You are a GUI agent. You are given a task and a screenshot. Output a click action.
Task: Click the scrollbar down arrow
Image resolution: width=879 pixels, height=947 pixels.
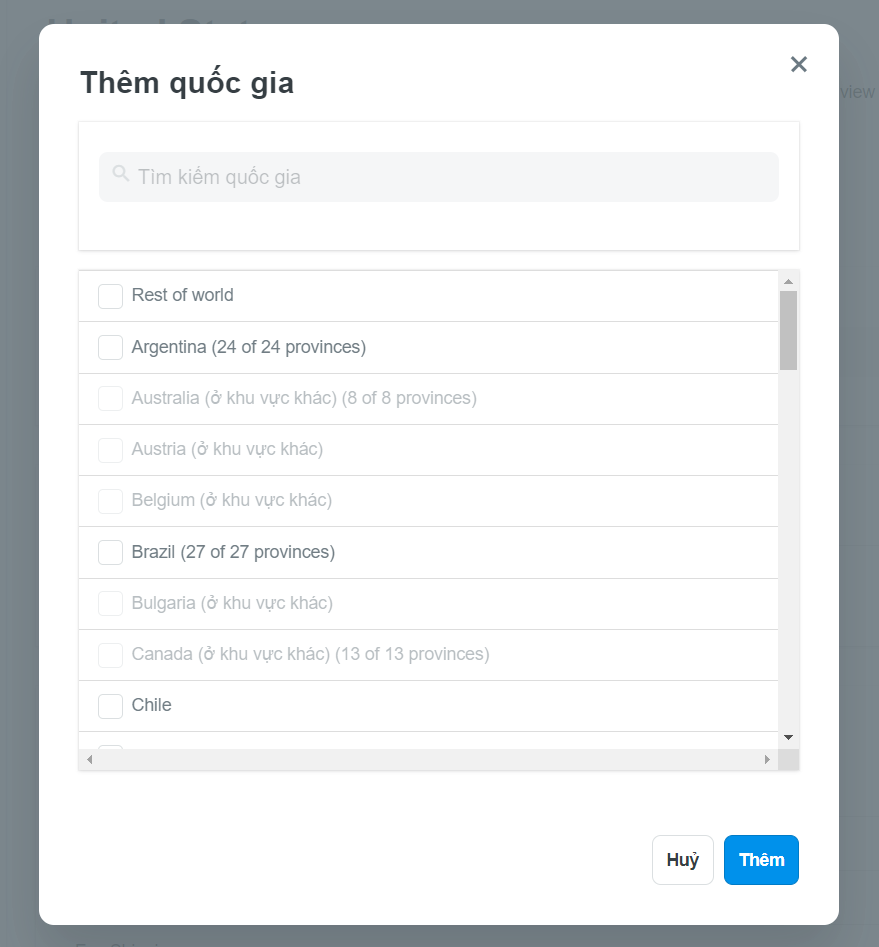[788, 737]
